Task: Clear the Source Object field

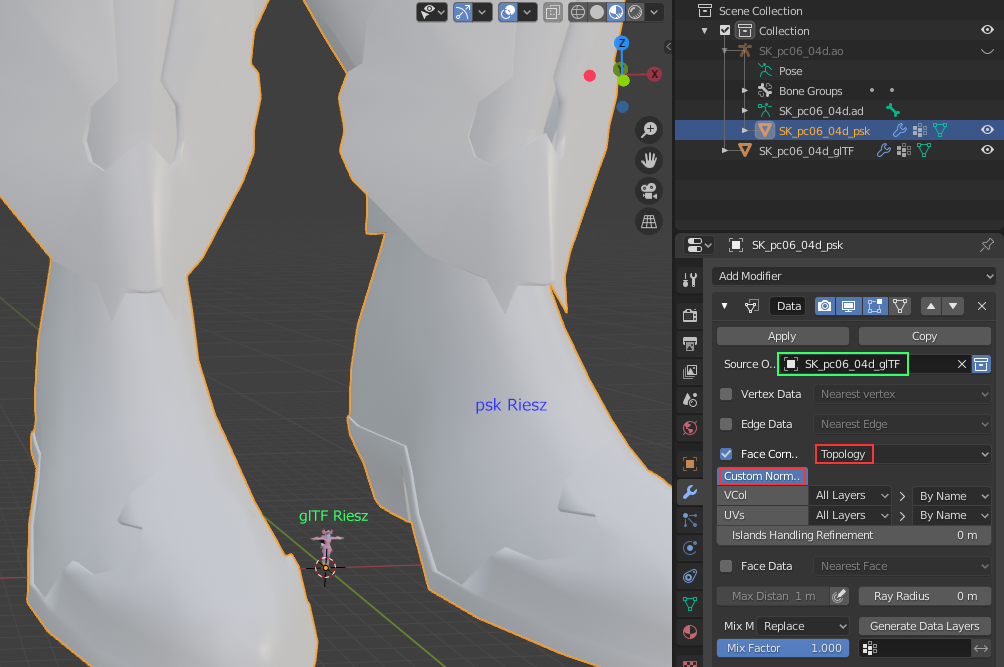Action: (x=961, y=364)
